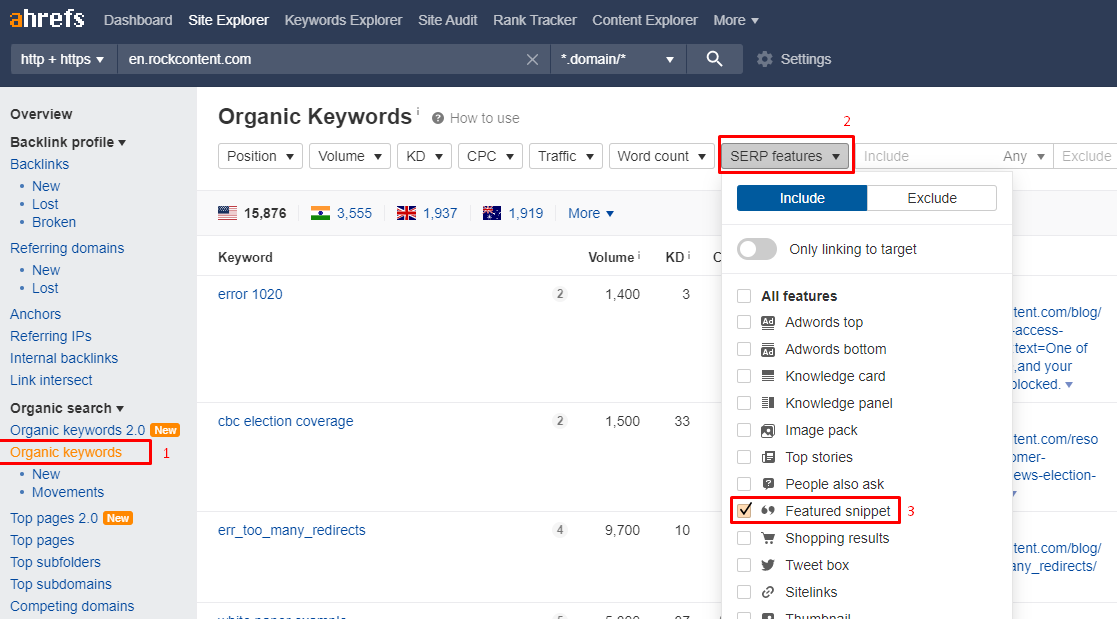Check the People also ask checkbox

744,484
